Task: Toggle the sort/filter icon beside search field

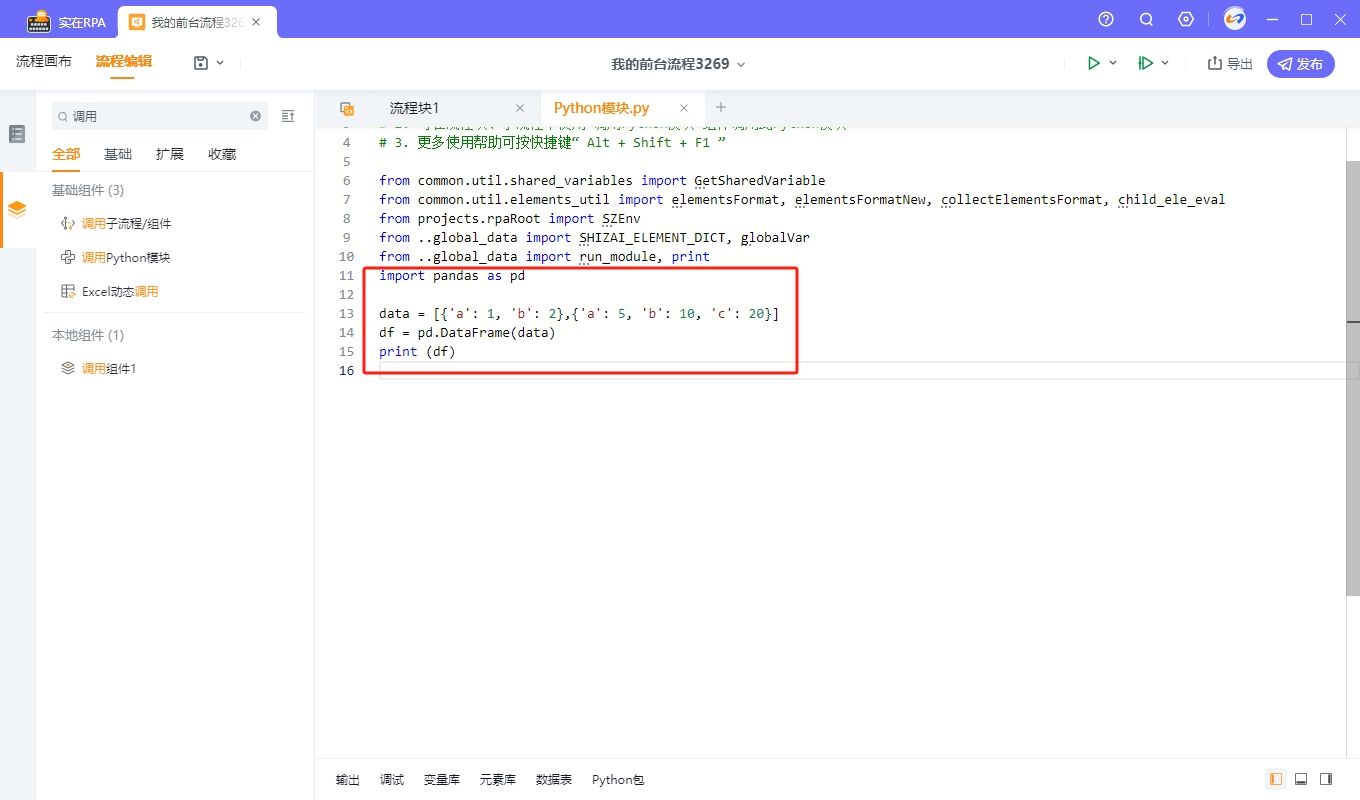Action: click(288, 116)
